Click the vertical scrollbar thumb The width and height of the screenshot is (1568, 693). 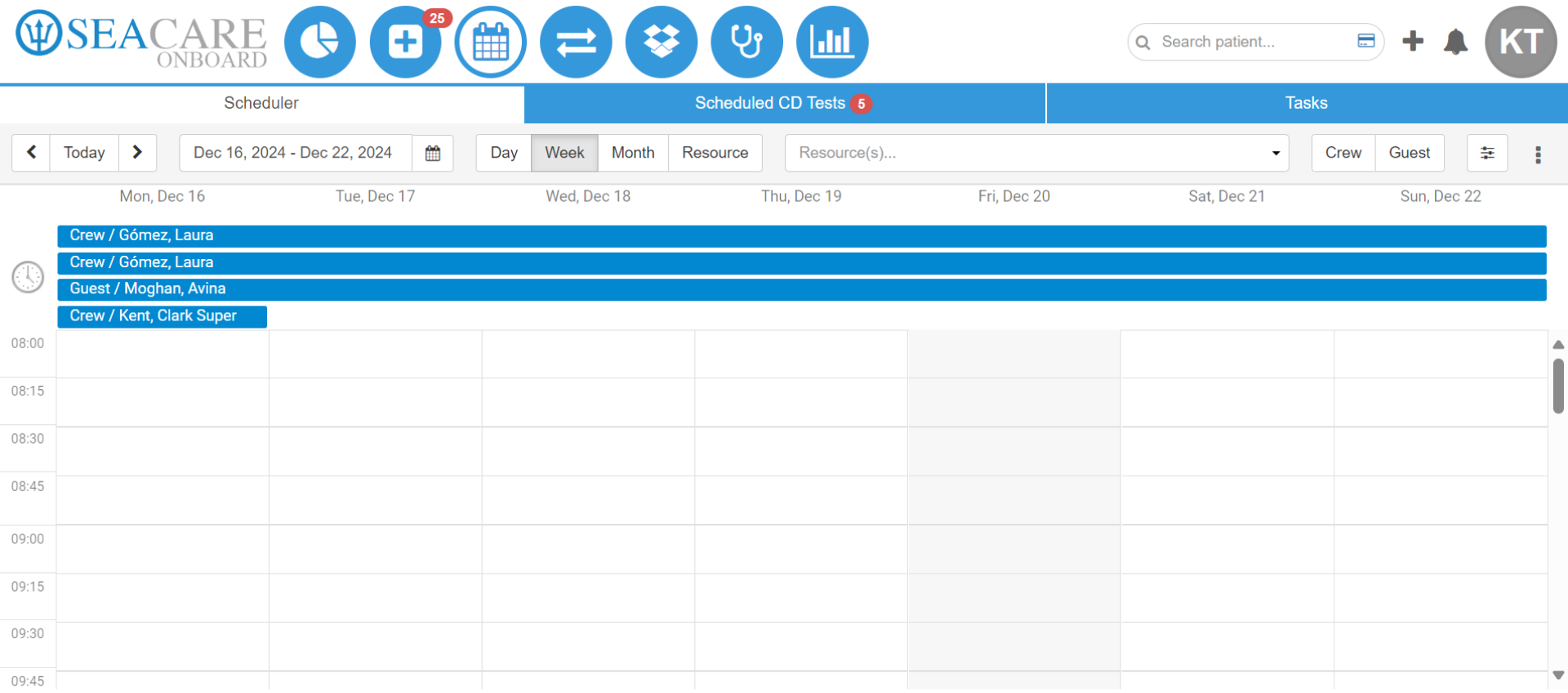coord(1558,386)
